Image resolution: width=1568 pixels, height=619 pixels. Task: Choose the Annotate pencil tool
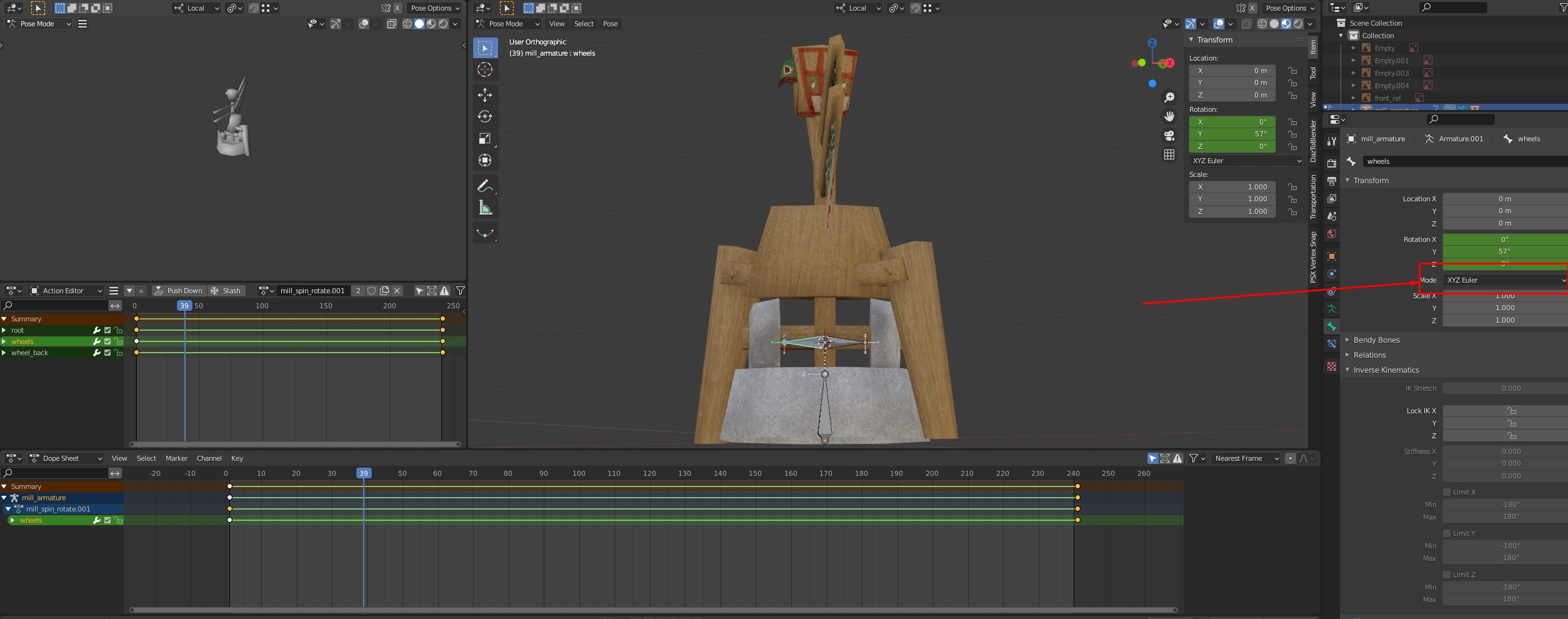(x=485, y=186)
